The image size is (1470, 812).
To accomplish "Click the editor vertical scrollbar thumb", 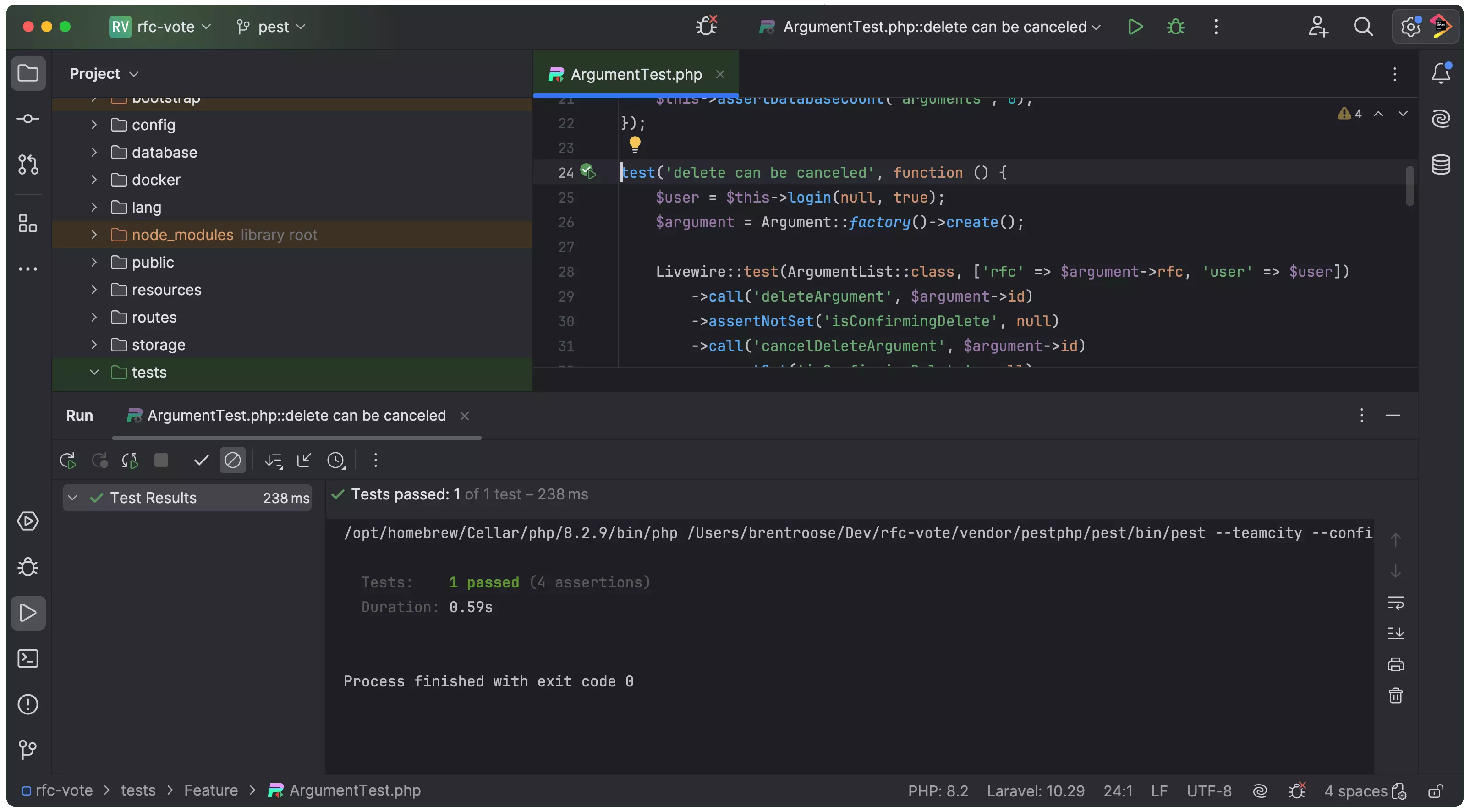I will point(1410,186).
